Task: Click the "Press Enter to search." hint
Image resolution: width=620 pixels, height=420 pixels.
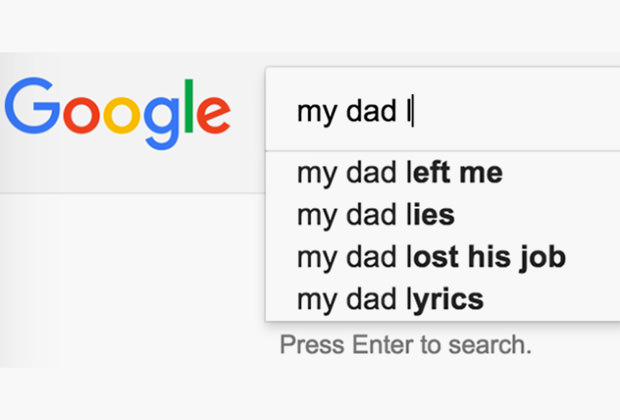Action: click(405, 346)
